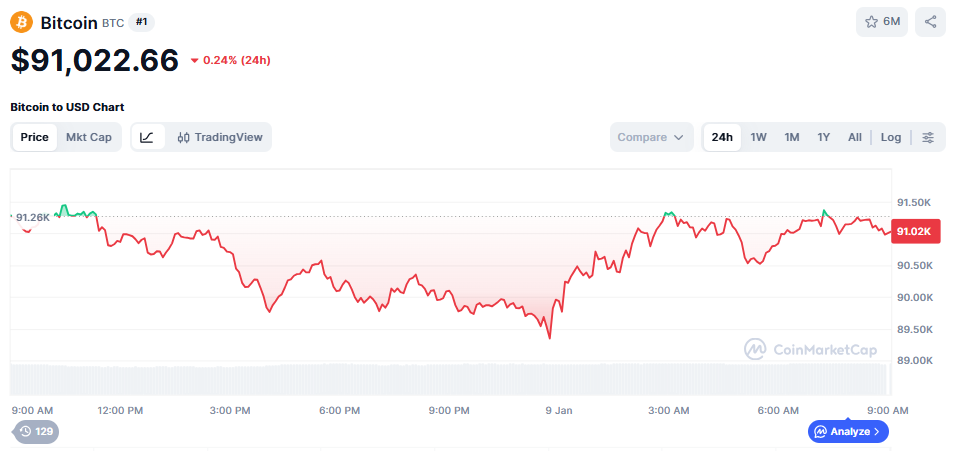Toggle Log scale on chart

click(x=890, y=137)
